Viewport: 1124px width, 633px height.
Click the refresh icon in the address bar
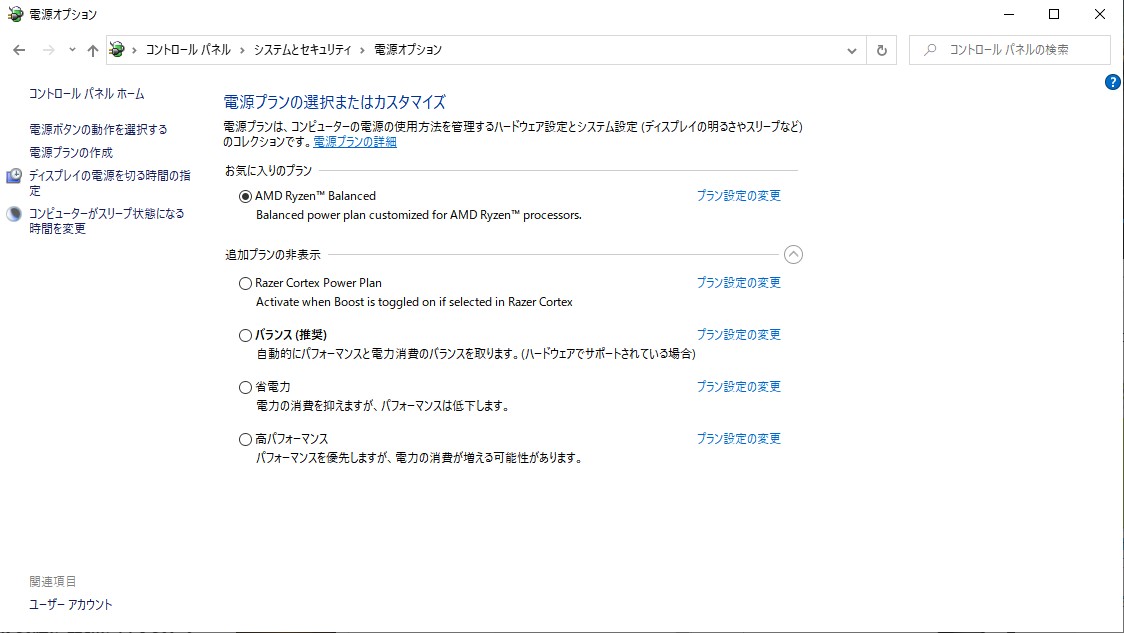pos(880,49)
